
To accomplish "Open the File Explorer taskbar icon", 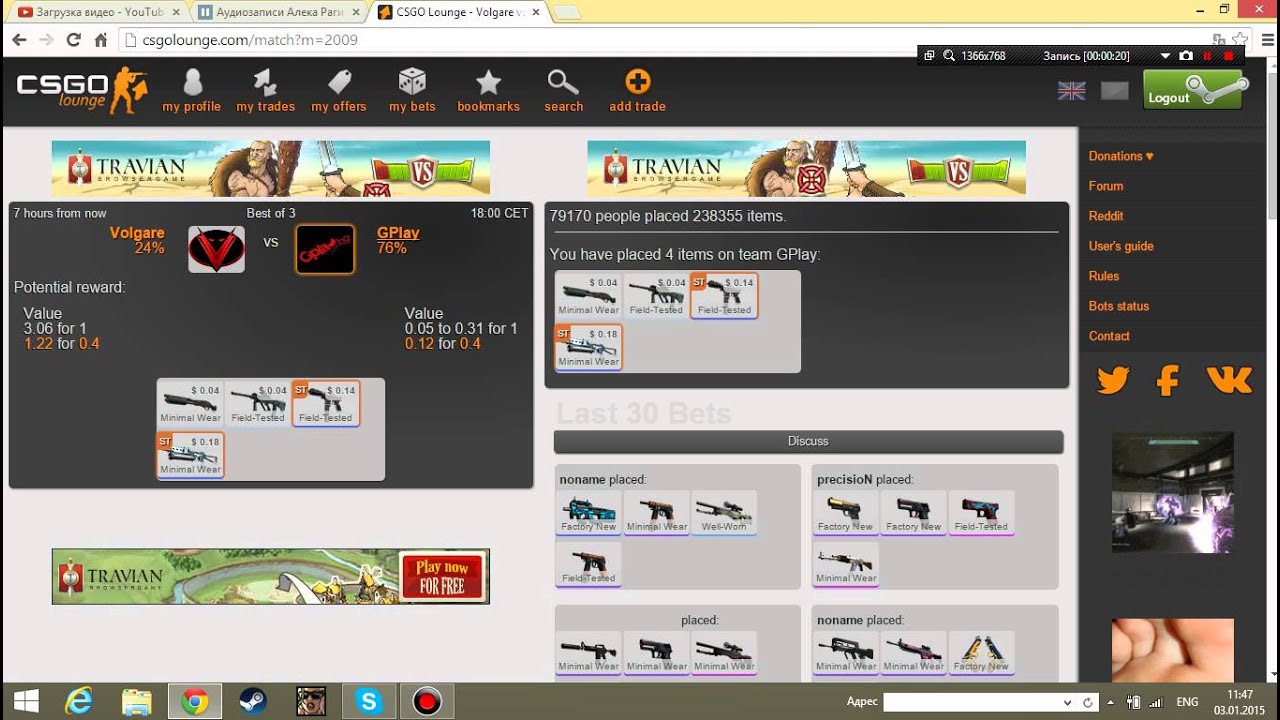I will (x=137, y=702).
